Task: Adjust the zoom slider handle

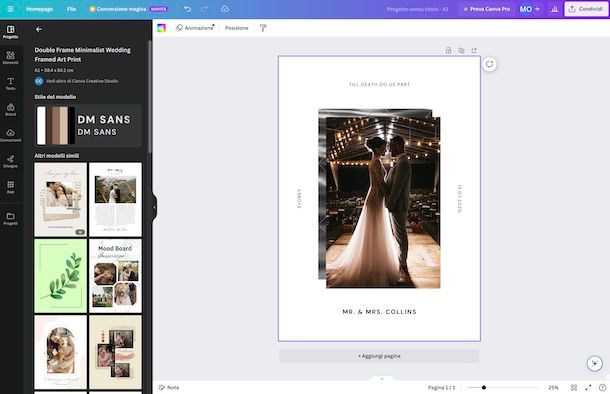Action: point(484,387)
